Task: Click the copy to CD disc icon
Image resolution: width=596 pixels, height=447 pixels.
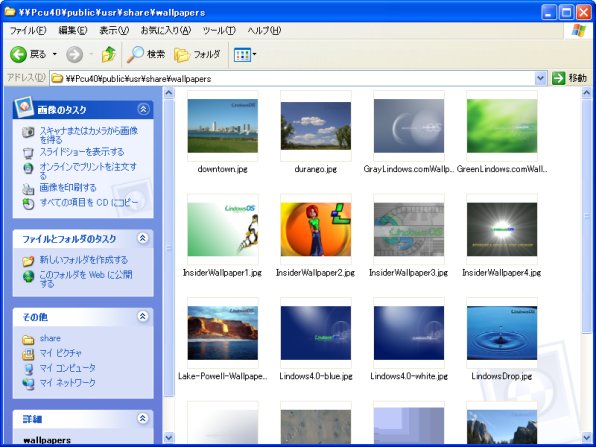Action: pos(28,204)
